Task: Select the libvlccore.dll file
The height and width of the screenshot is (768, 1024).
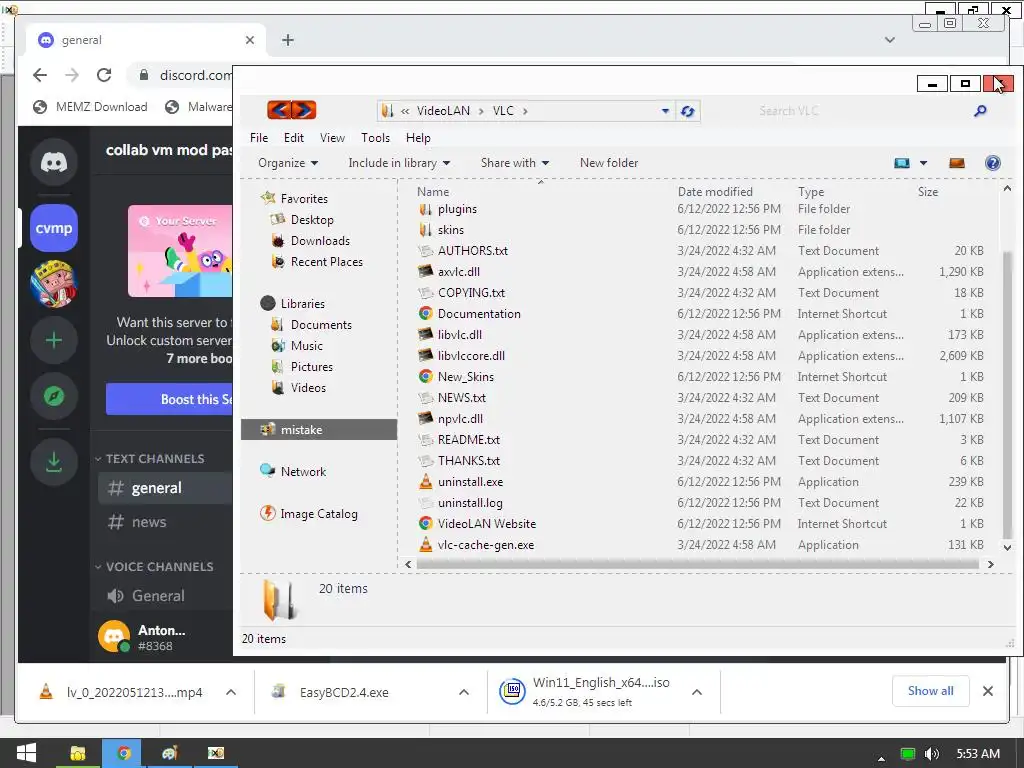Action: point(471,356)
